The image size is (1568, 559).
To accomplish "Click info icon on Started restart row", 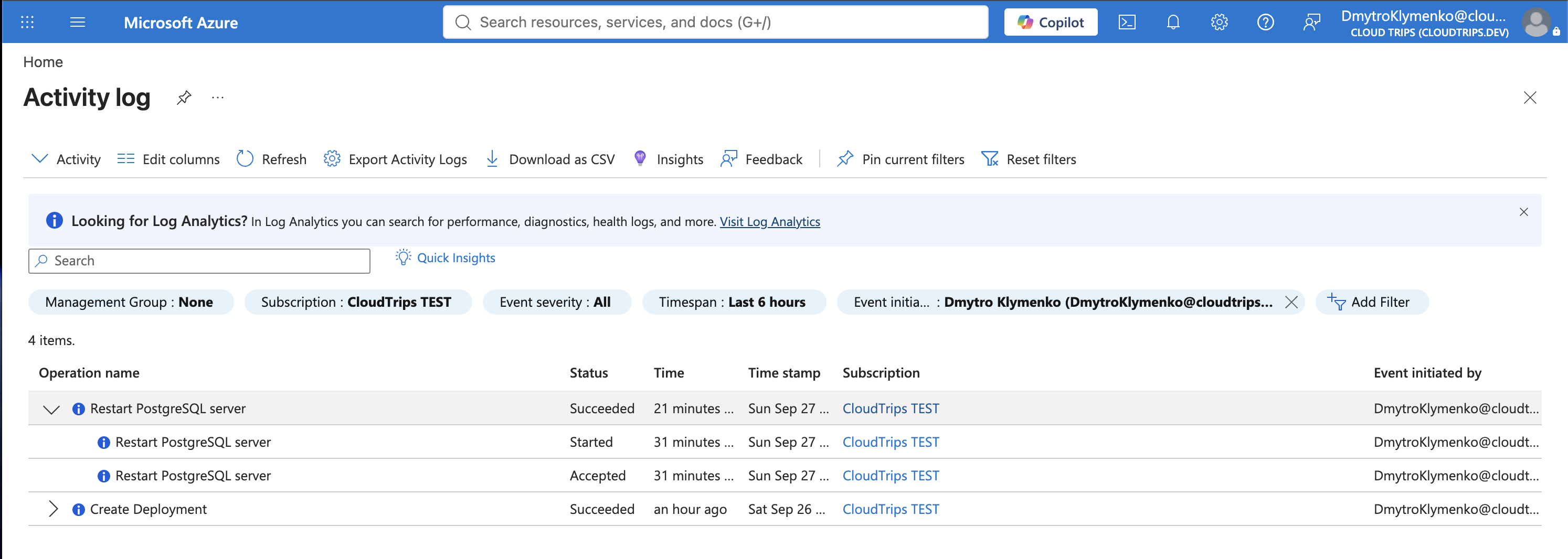I will pyautogui.click(x=103, y=443).
